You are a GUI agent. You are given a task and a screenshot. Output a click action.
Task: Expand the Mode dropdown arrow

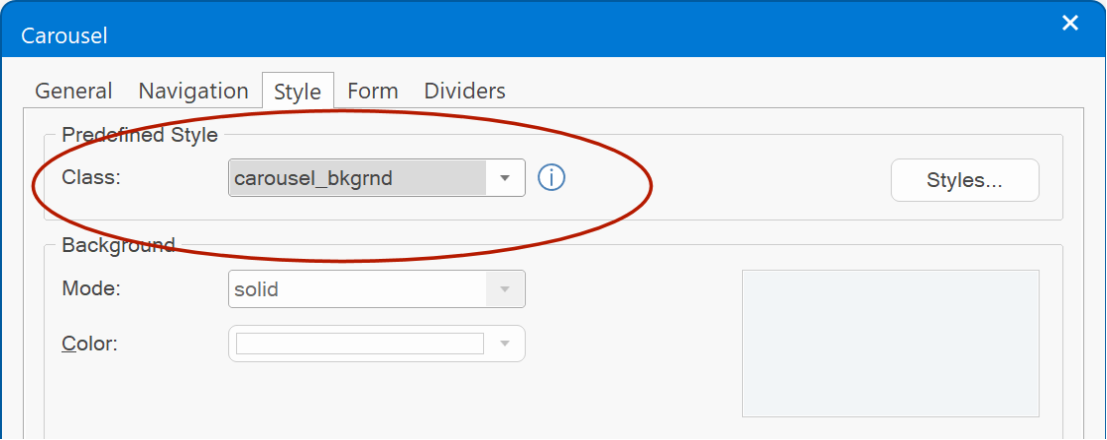click(505, 290)
